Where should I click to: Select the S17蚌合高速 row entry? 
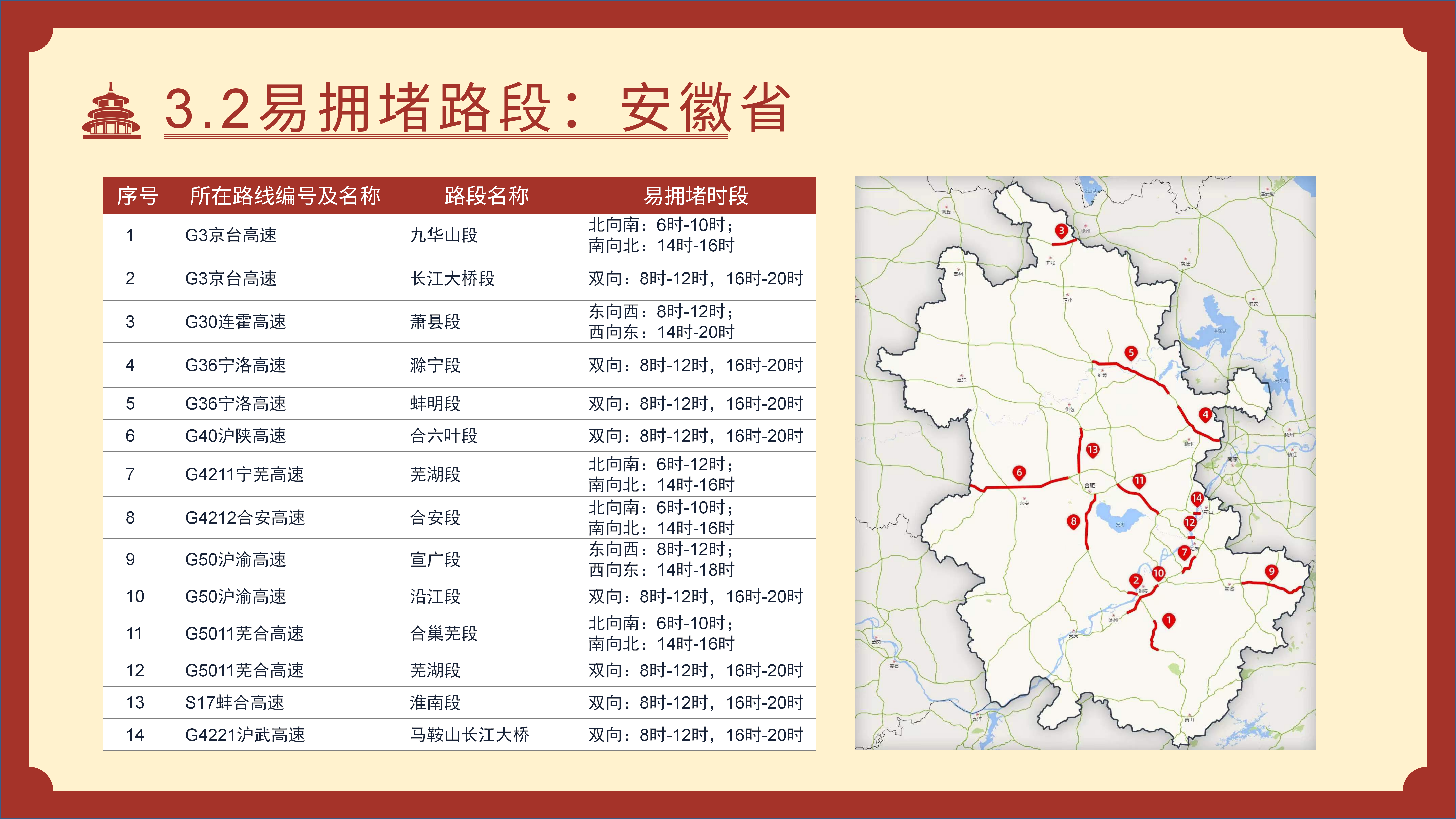point(234,702)
